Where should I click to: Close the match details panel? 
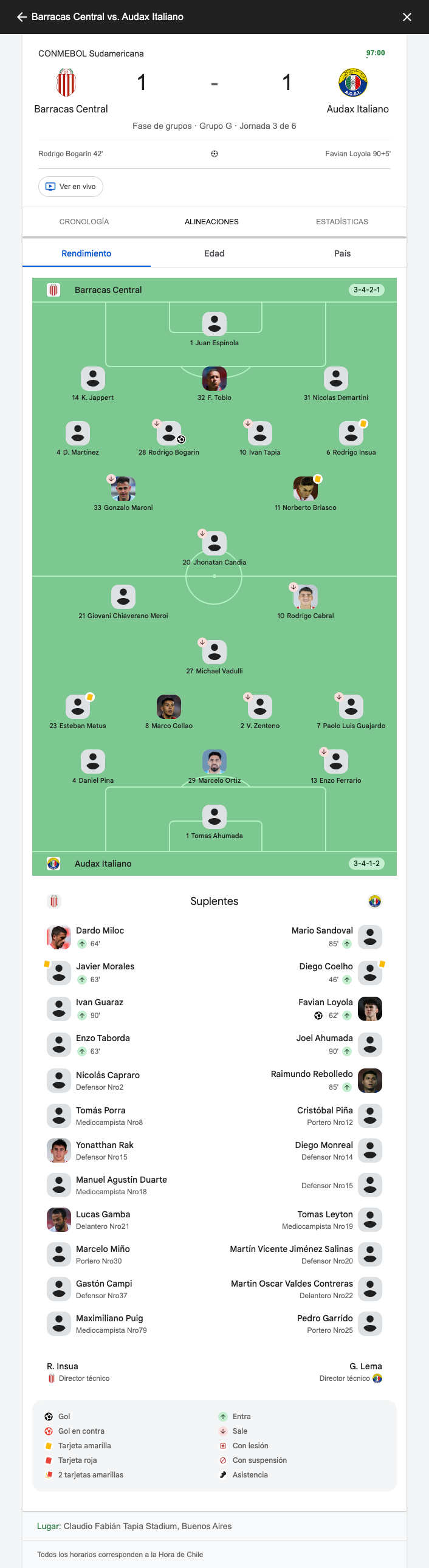coord(407,17)
